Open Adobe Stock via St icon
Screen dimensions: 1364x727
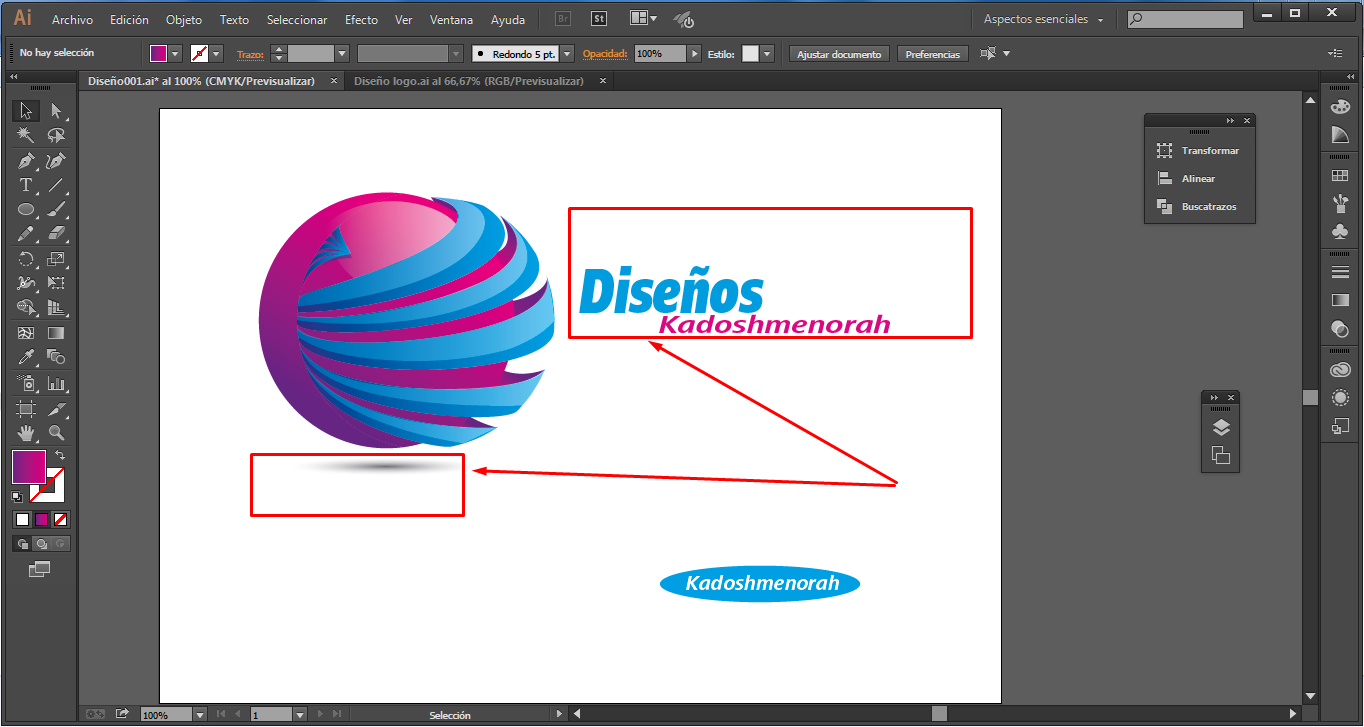click(x=599, y=19)
